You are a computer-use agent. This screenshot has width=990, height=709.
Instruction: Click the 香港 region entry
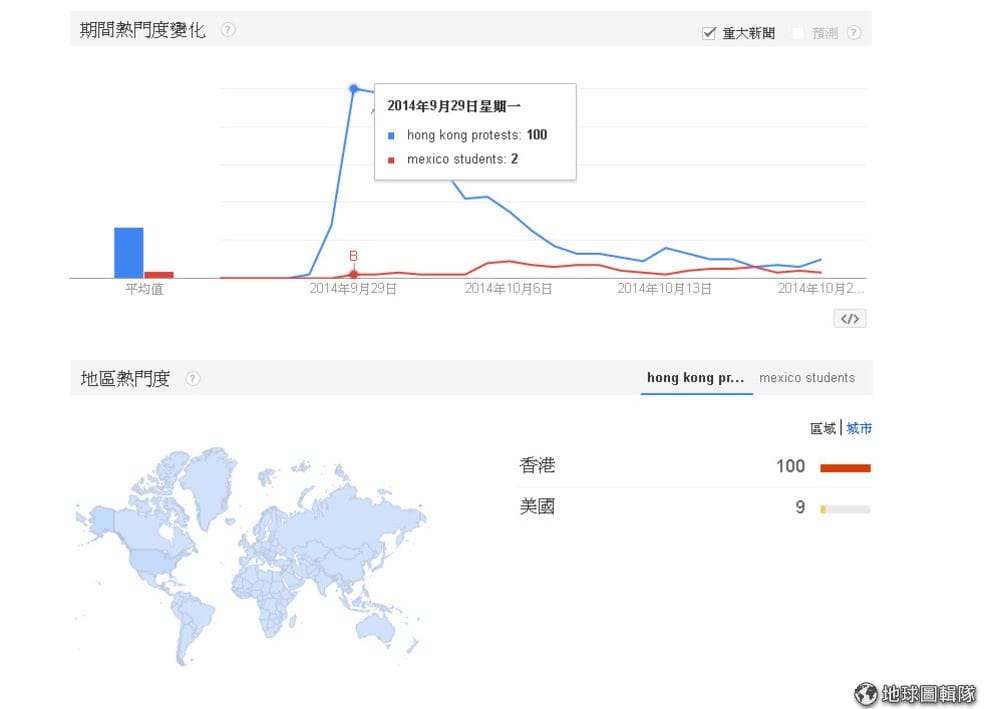point(537,466)
